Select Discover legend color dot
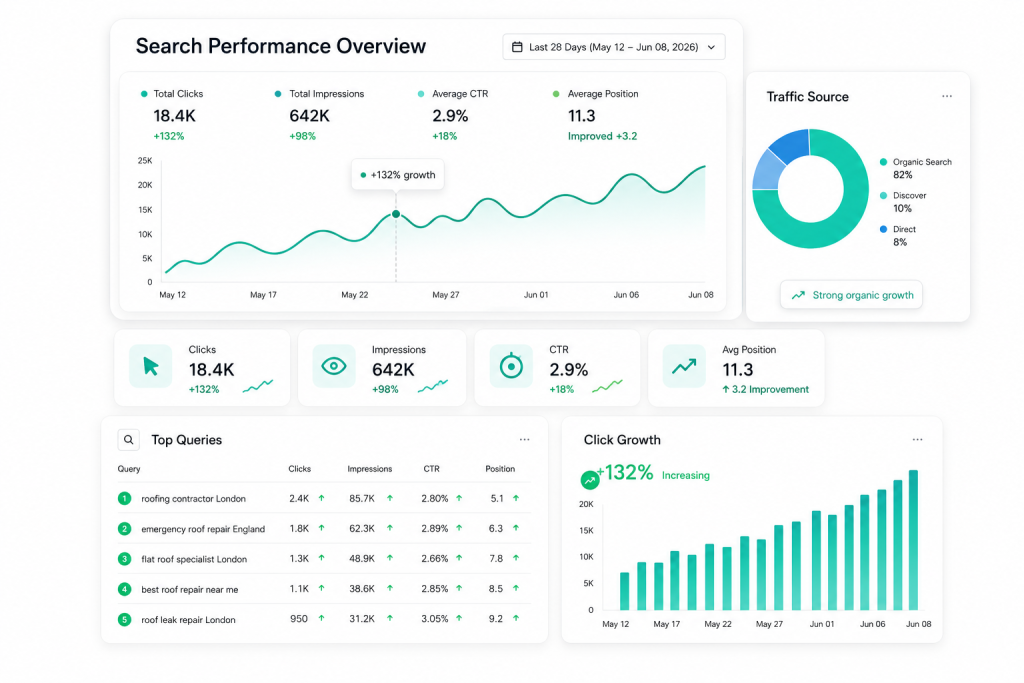The image size is (1024, 683). tap(883, 195)
